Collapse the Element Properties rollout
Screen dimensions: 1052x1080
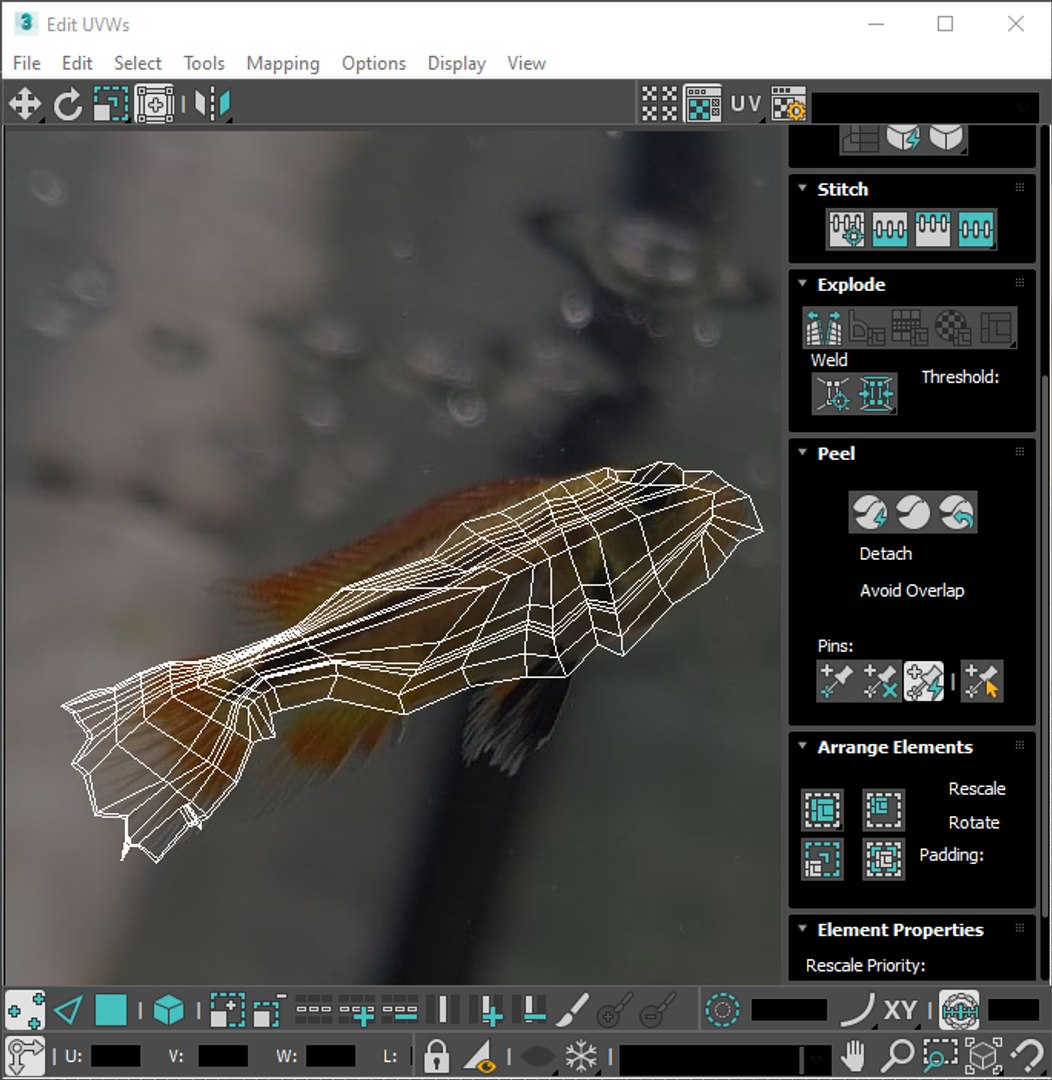coord(802,928)
